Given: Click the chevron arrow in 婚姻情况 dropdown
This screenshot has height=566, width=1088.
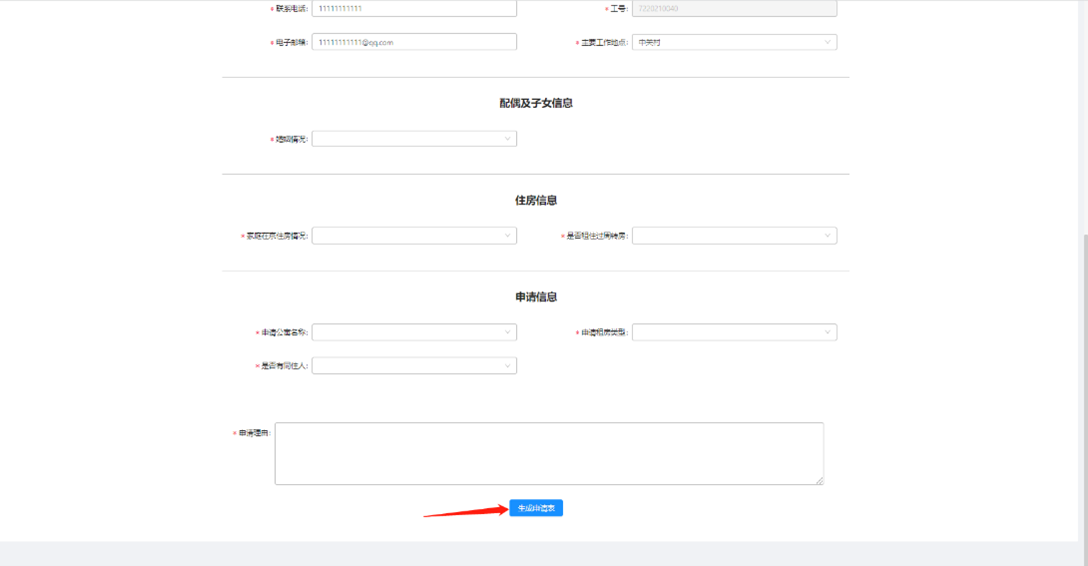Looking at the screenshot, I should click(507, 139).
